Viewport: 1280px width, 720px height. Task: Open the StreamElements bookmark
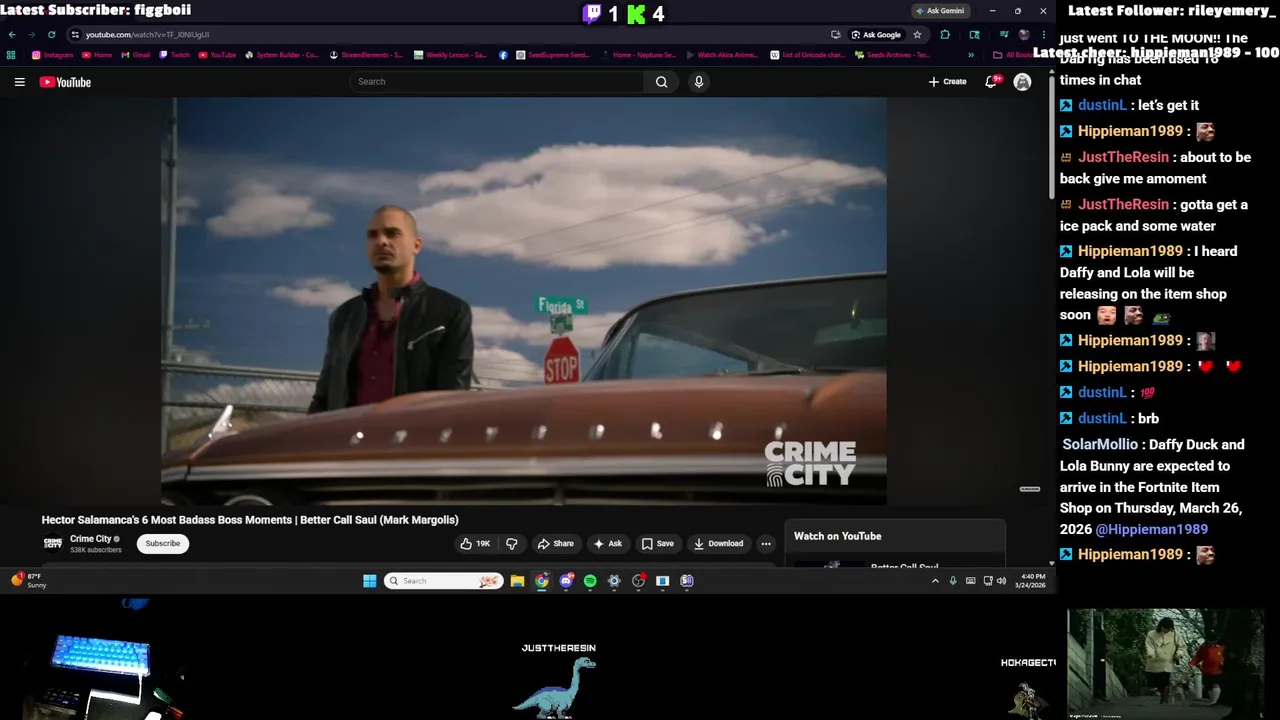[366, 55]
